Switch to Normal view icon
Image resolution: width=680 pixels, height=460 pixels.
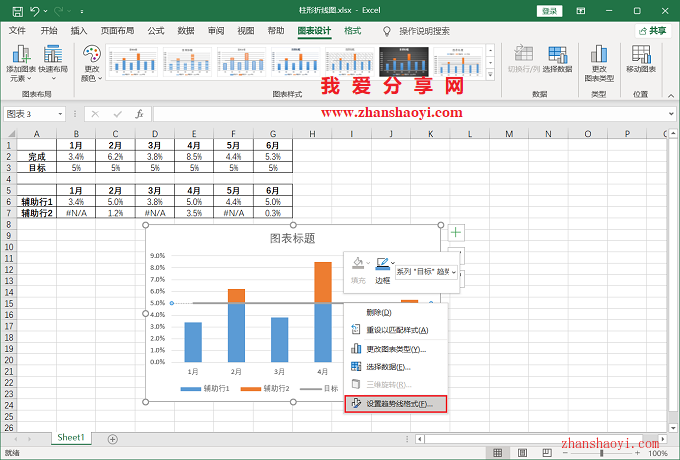coord(497,453)
